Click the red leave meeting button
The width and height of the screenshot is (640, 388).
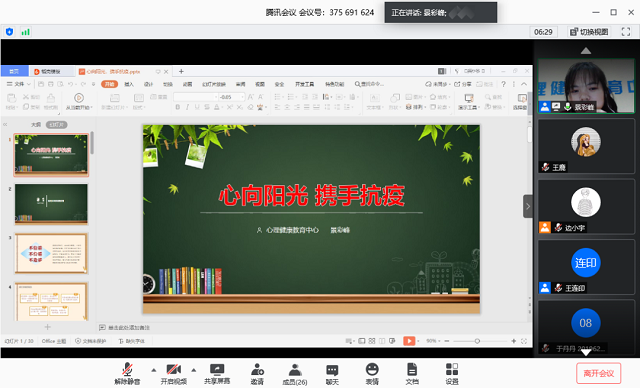(x=599, y=373)
